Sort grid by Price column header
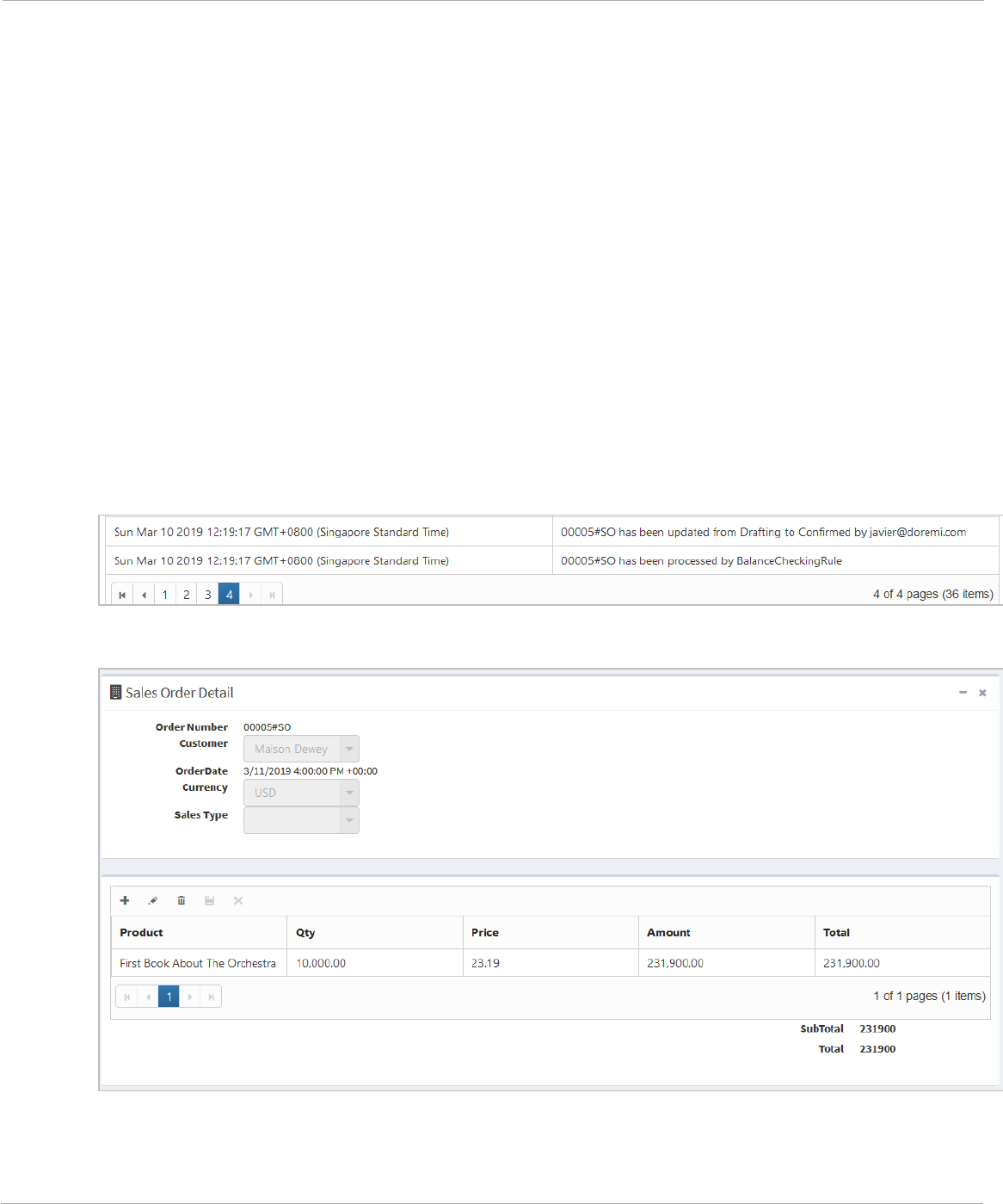Image resolution: width=1003 pixels, height=1204 pixels. pyautogui.click(x=551, y=933)
